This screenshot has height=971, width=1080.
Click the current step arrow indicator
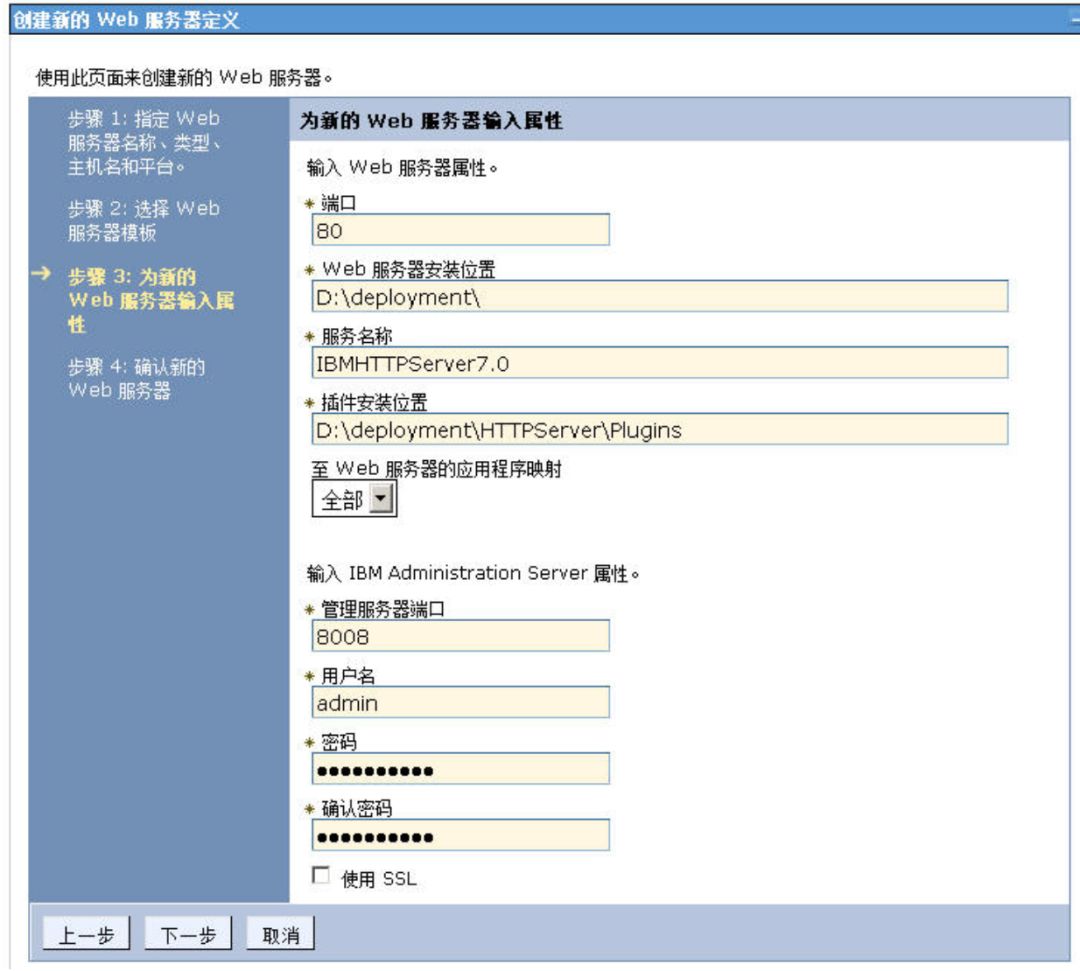[41, 274]
